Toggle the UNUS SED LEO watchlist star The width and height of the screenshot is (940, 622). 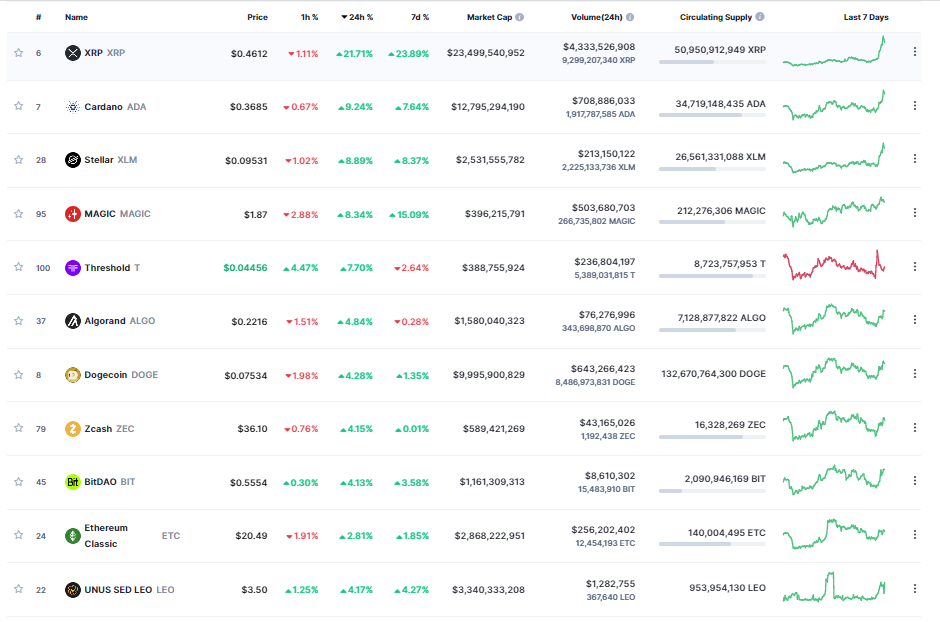19,589
